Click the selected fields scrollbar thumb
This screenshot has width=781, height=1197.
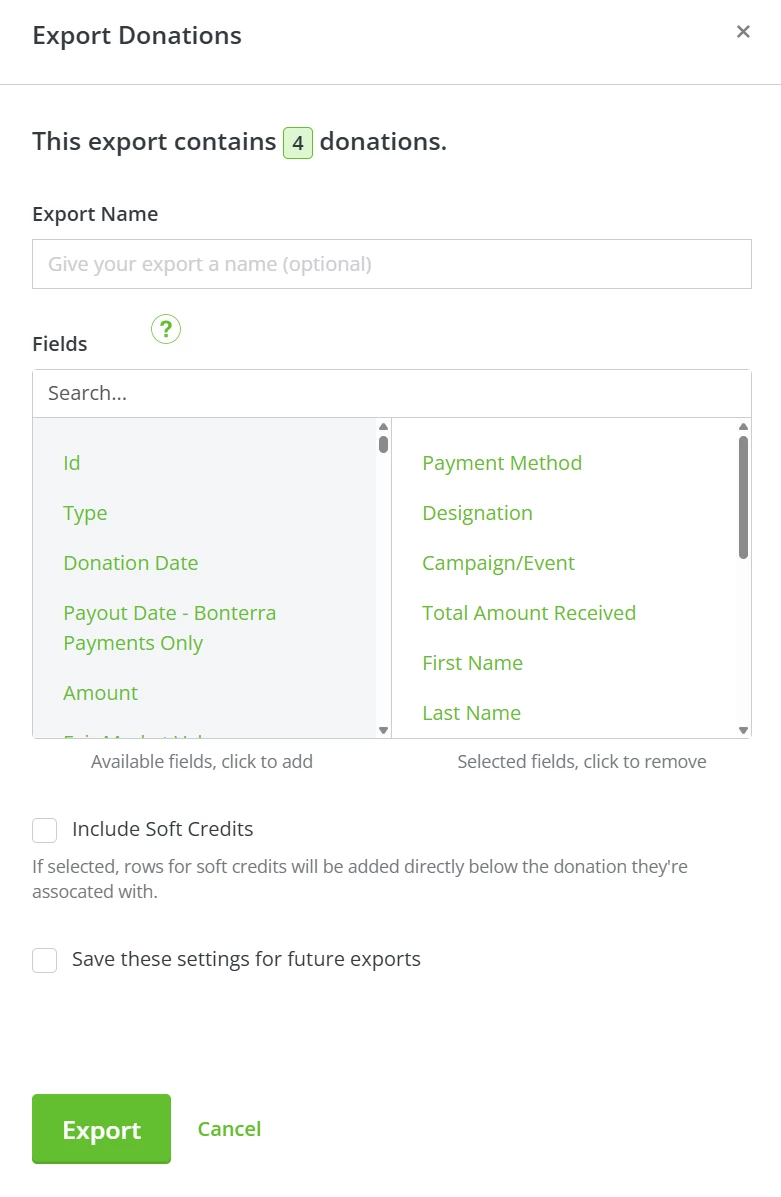743,497
